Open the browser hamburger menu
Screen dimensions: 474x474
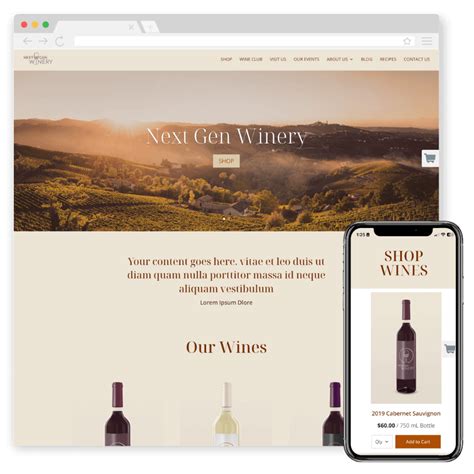[x=427, y=41]
